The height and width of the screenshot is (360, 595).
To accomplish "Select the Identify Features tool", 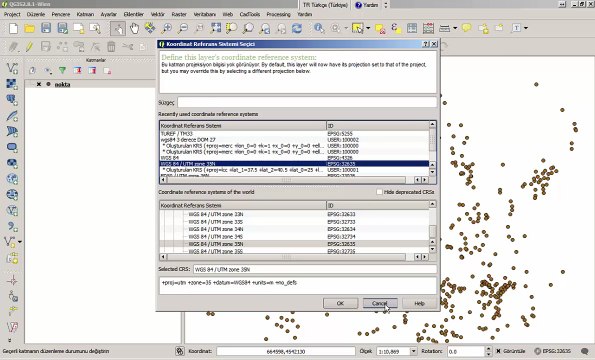I will pyautogui.click(x=319, y=28).
